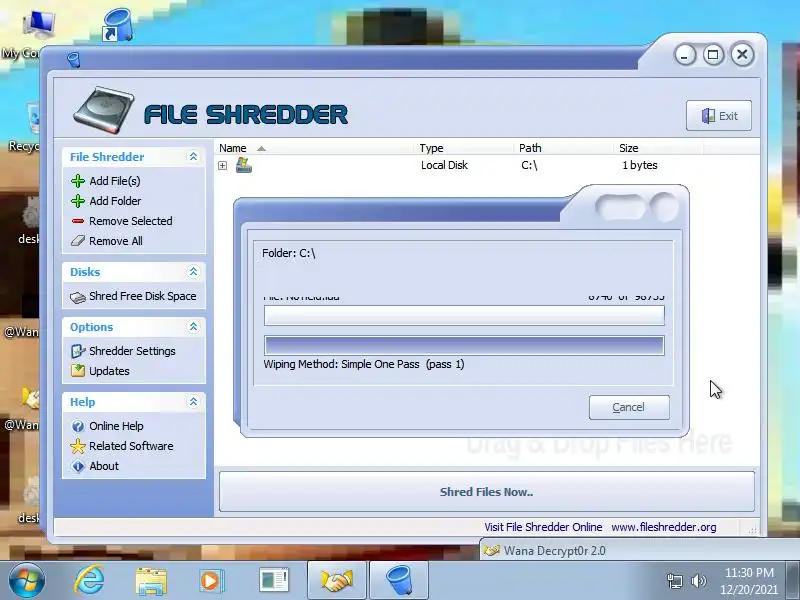Click the Shredder Settings icon
800x600 pixels.
tap(78, 351)
